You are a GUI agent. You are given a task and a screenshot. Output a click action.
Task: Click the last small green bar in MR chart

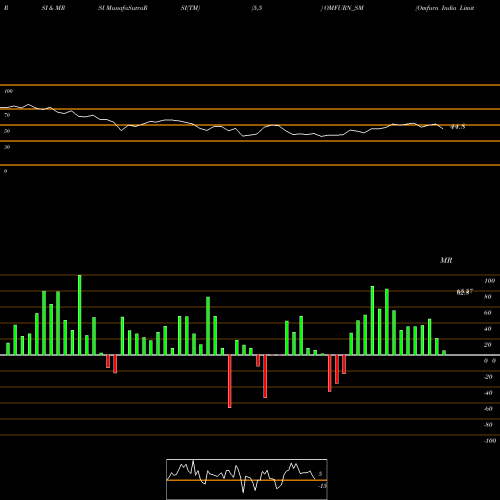pyautogui.click(x=444, y=353)
